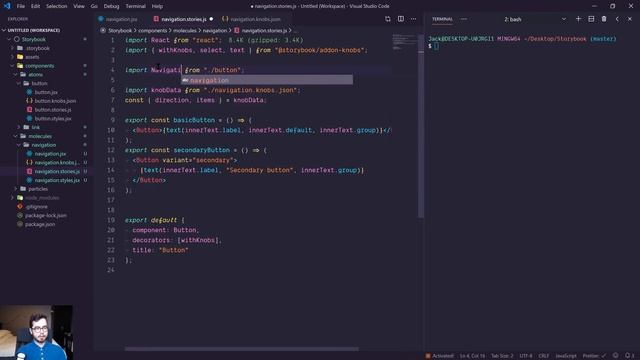Click the Ln/Col cursor position status item
The height and width of the screenshot is (360, 640).
(x=472, y=356)
